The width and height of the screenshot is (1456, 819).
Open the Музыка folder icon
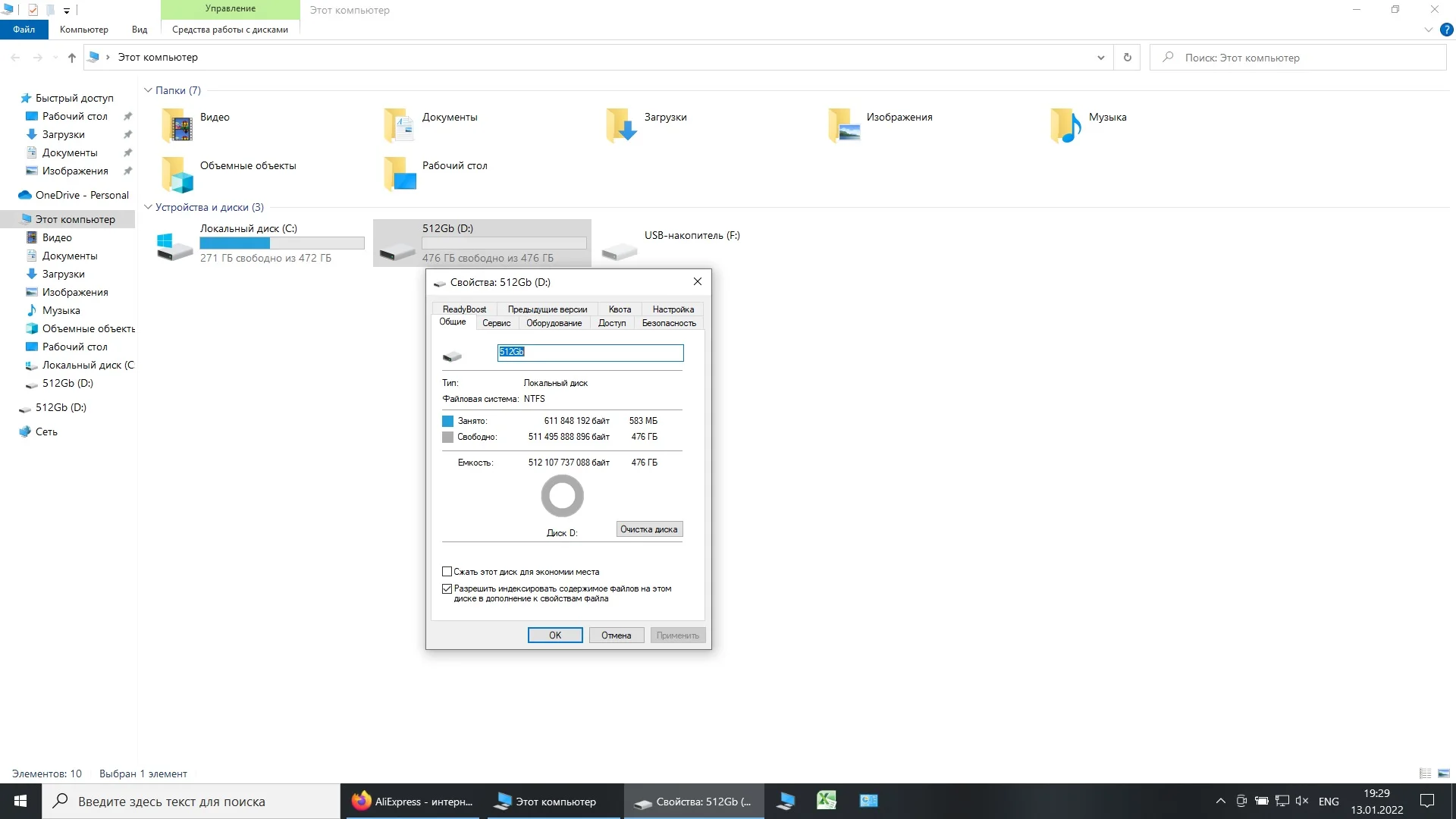click(1066, 125)
